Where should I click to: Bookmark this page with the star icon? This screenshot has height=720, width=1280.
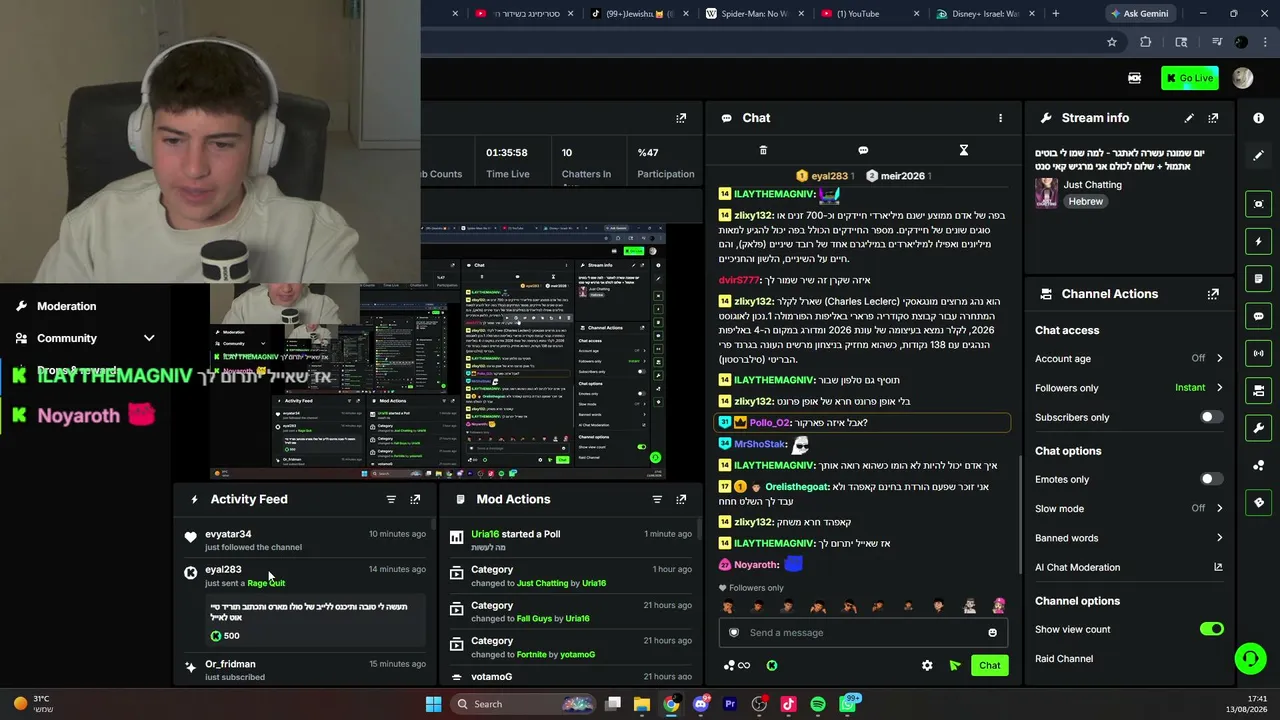click(x=1111, y=42)
